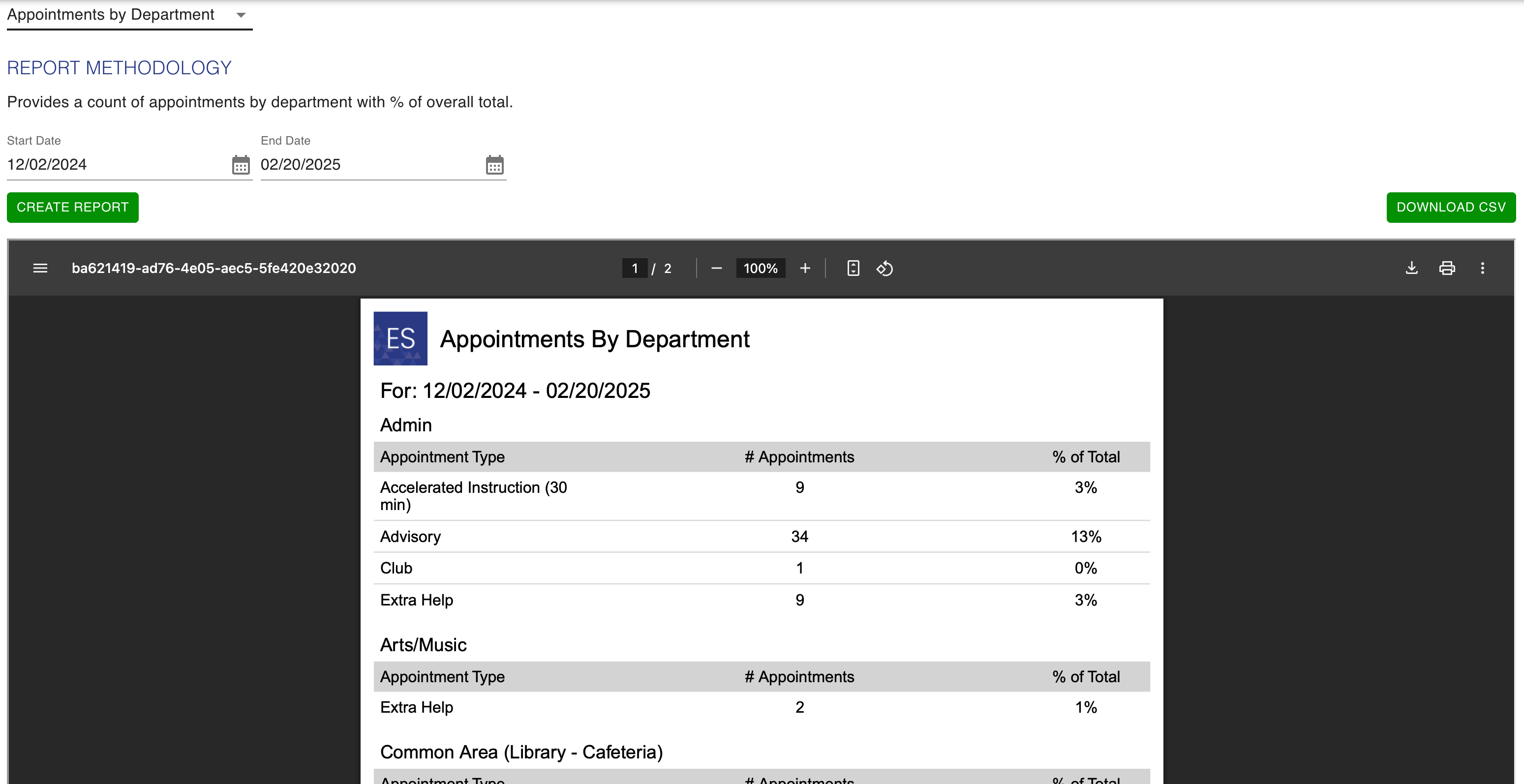Click the dropdown arrow beside report type
This screenshot has width=1524, height=784.
coord(241,15)
